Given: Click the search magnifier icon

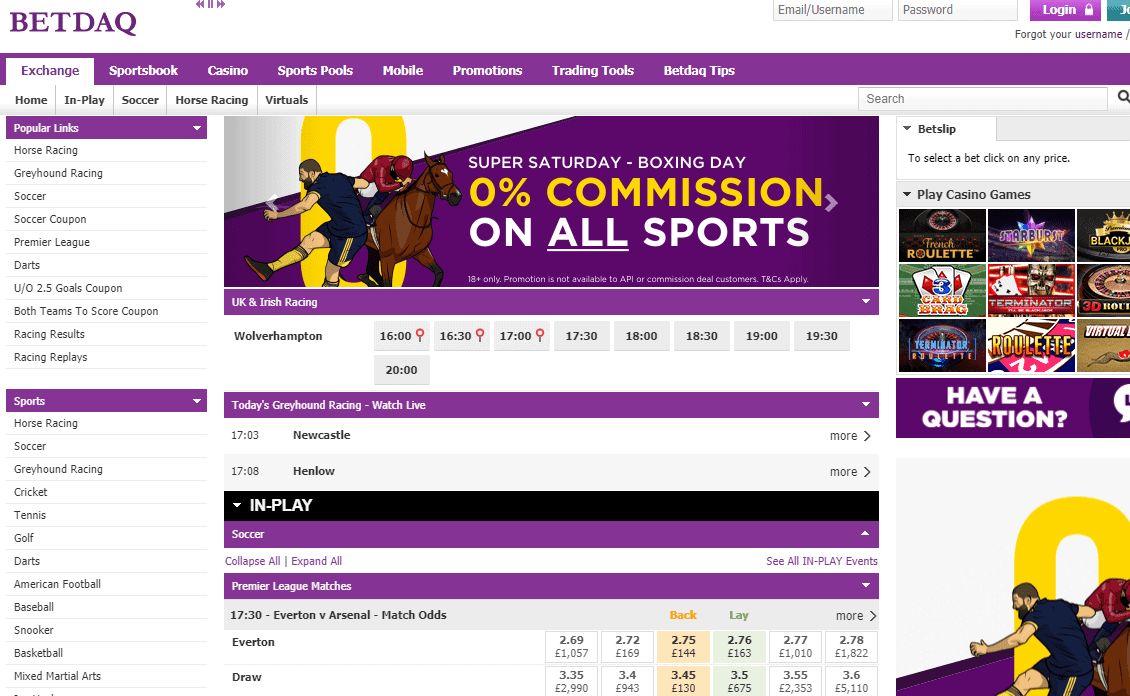Looking at the screenshot, I should 1124,97.
